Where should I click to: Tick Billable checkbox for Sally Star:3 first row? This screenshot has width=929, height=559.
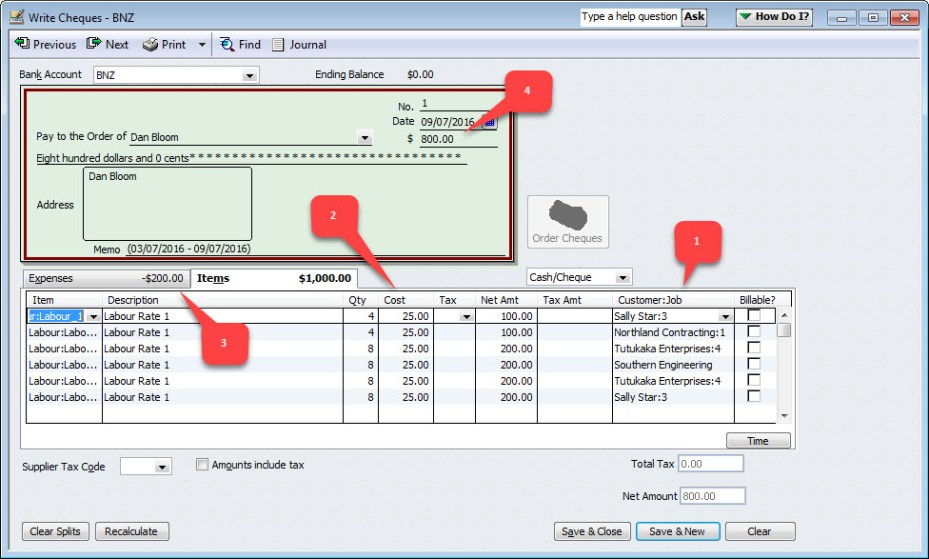pos(754,316)
